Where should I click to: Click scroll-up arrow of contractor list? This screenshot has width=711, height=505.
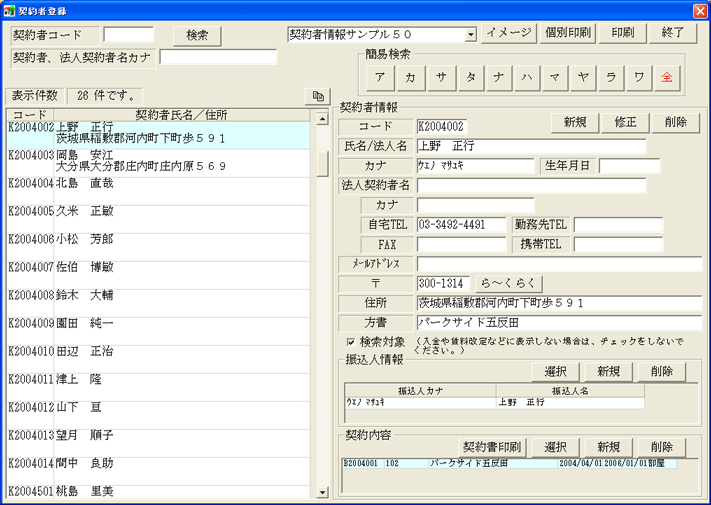click(322, 119)
